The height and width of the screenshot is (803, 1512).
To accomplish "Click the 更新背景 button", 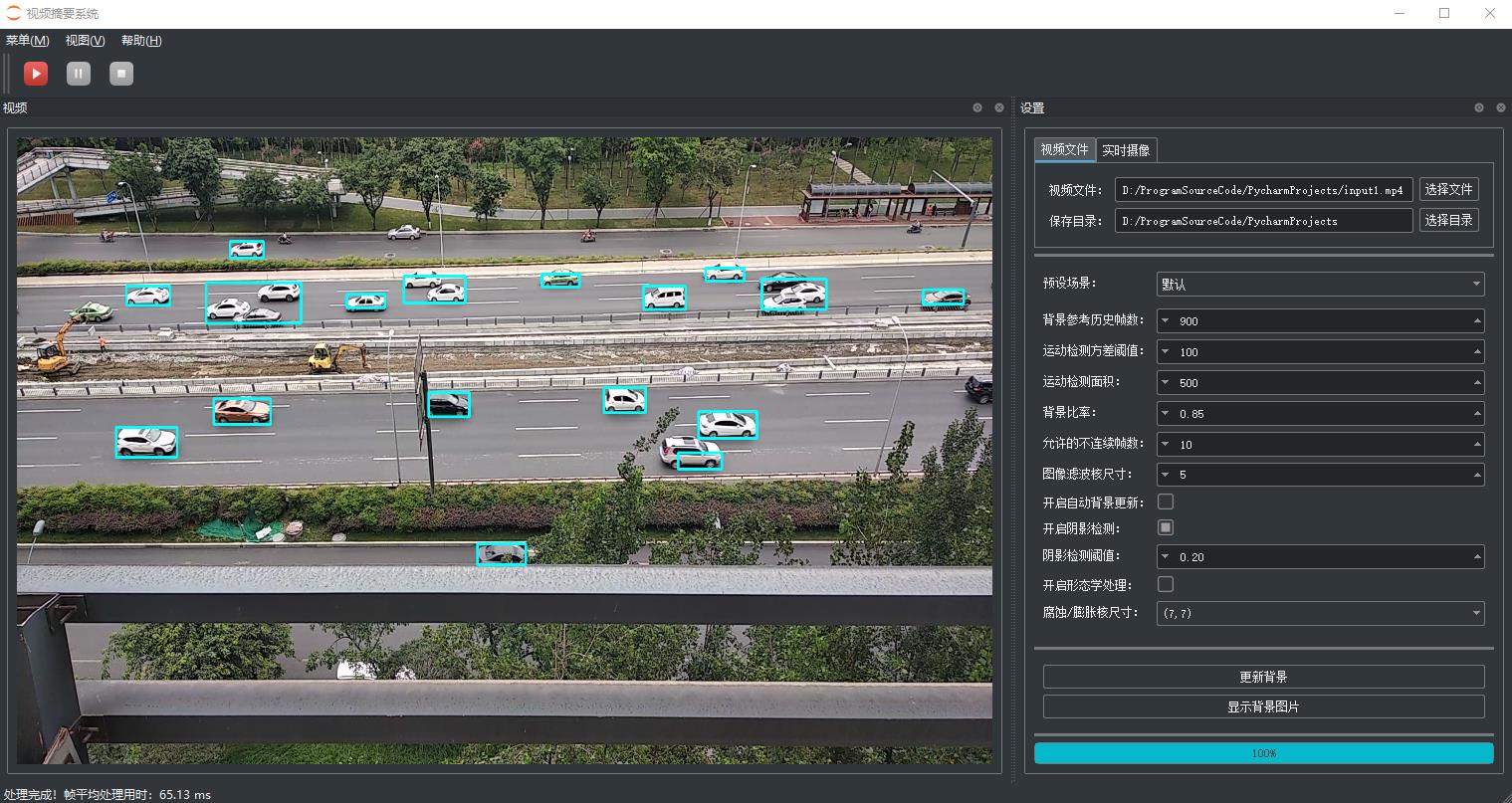I will tap(1263, 677).
